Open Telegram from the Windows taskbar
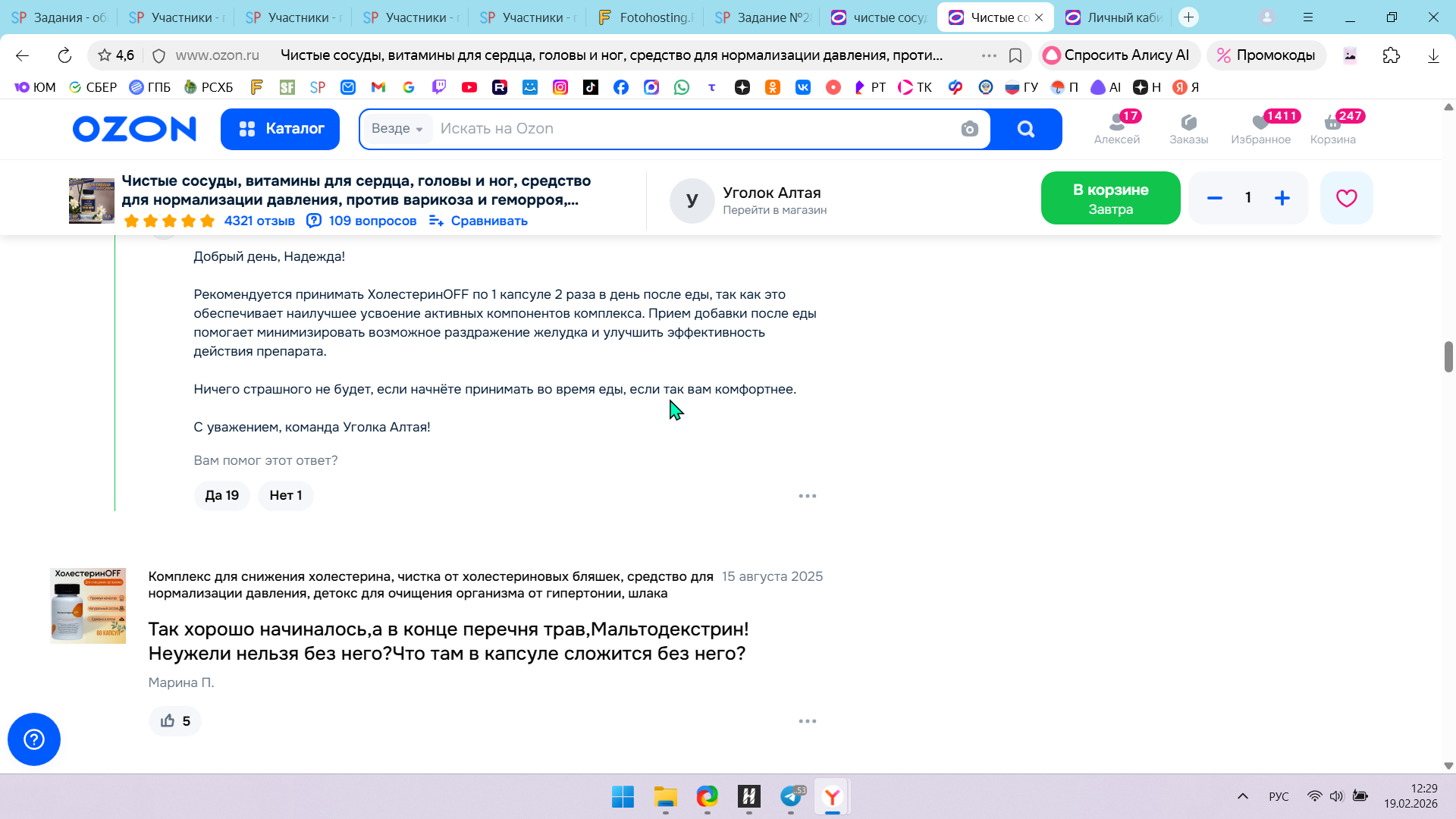This screenshot has height=819, width=1456. pyautogui.click(x=791, y=796)
